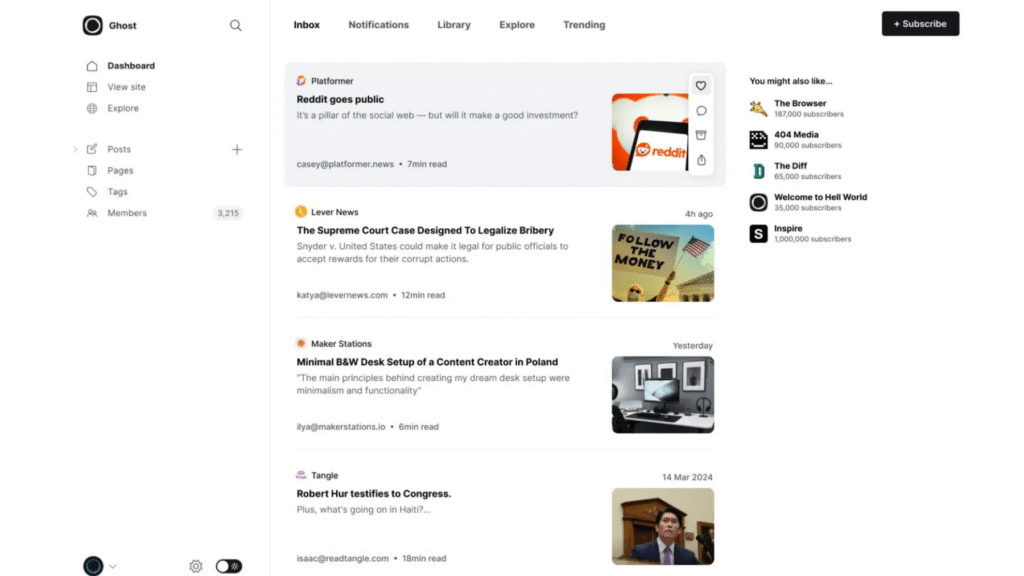Viewport: 1024px width, 576px height.
Task: Open Members in the sidebar
Action: point(127,213)
